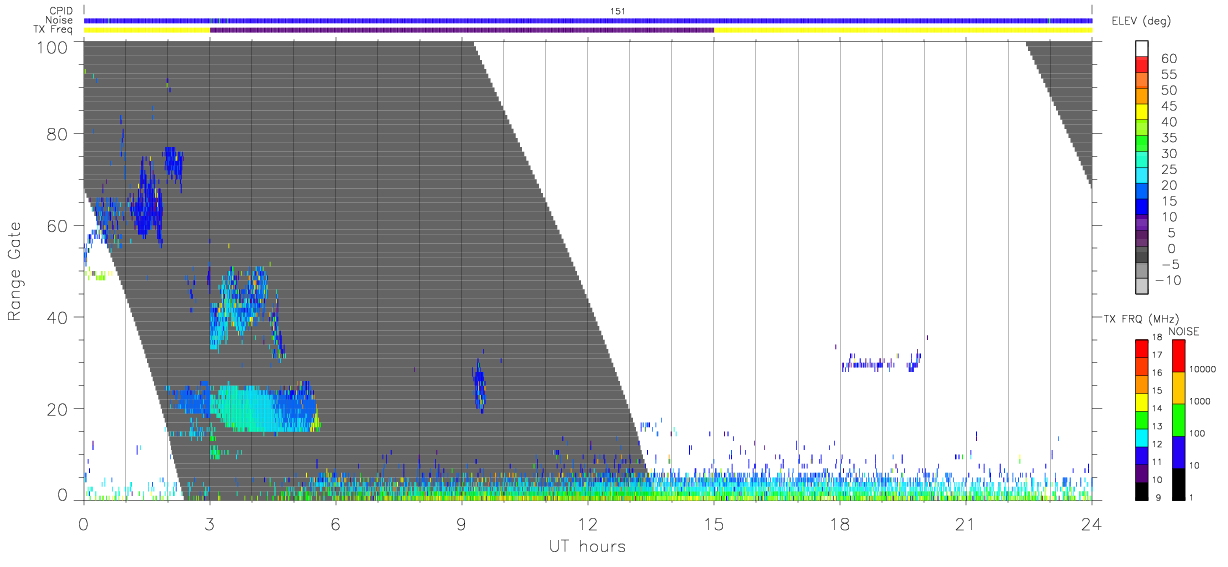Pick the cyan 20–25 segment of ELEV colorbar
Image resolution: width=1228 pixels, height=567 pixels.
coord(1142,177)
